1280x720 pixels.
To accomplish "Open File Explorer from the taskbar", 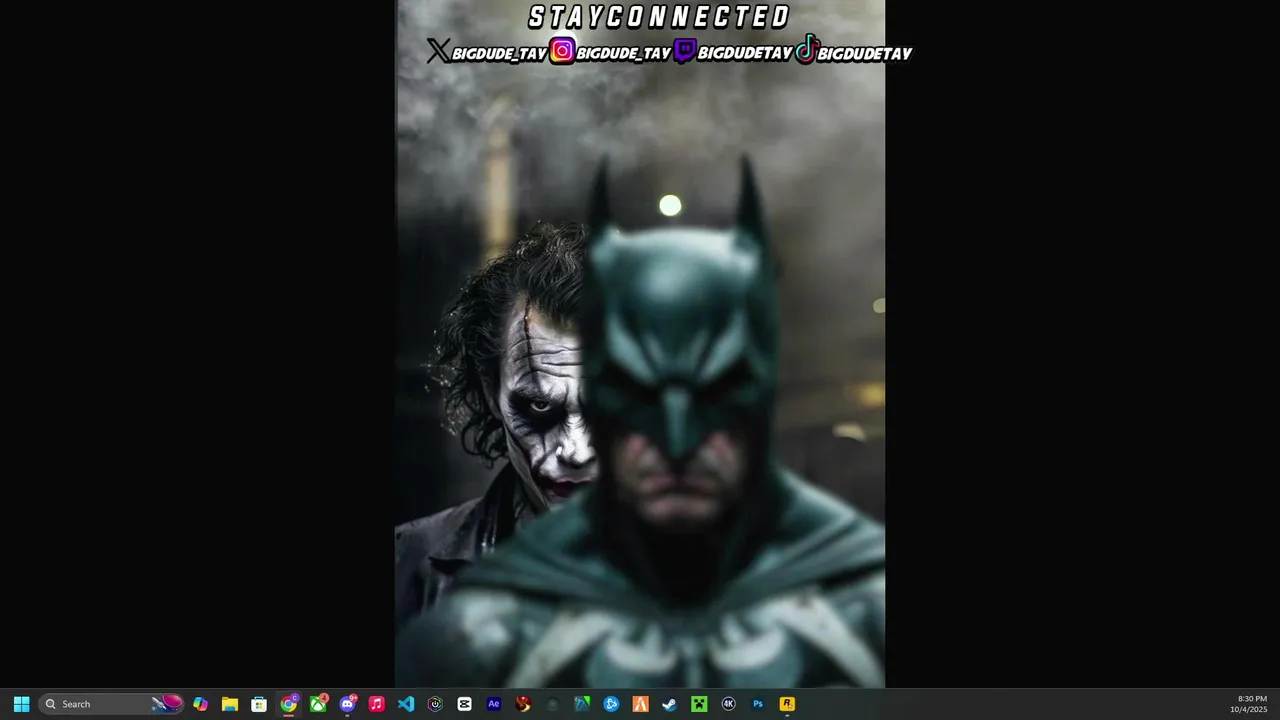I will click(x=230, y=704).
